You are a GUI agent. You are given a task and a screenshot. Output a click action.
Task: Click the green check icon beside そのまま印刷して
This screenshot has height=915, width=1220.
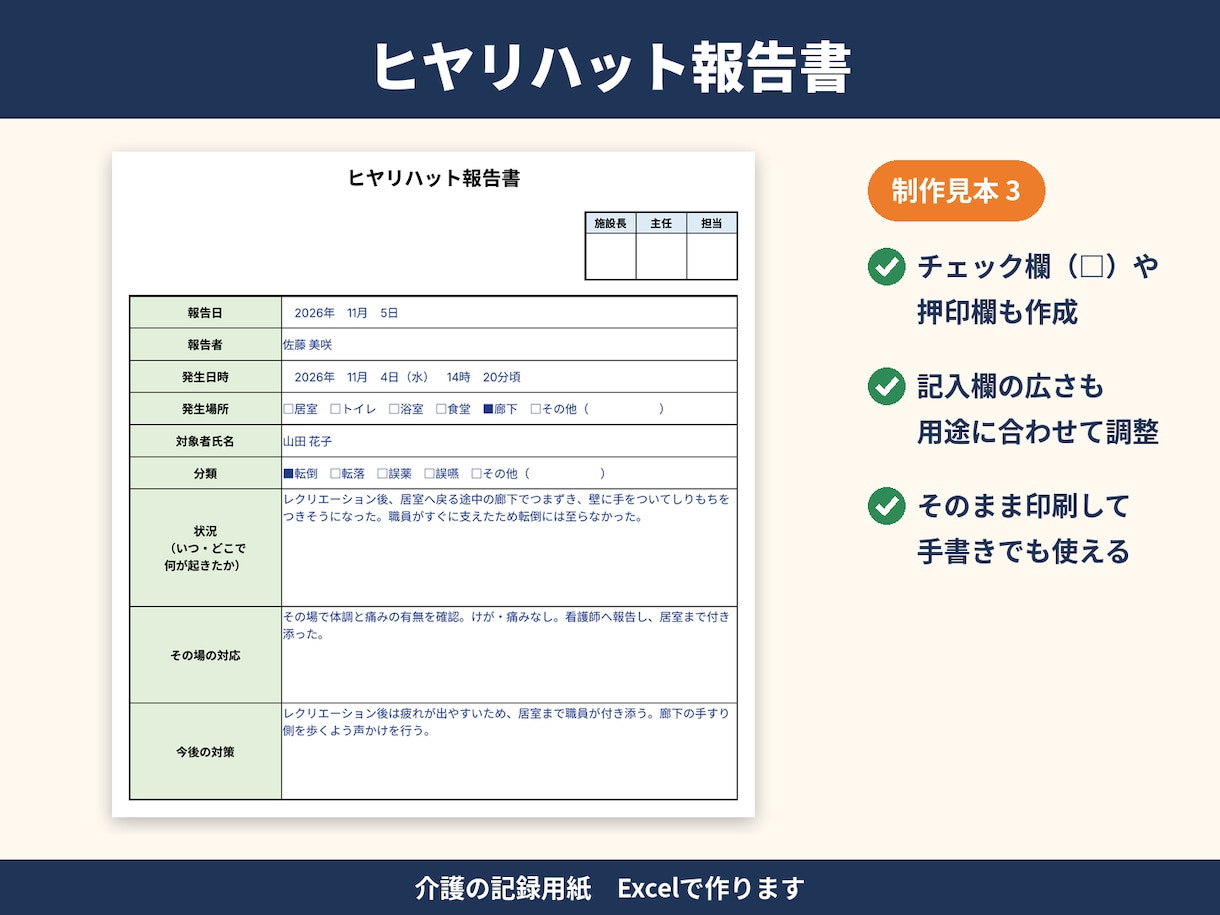coord(886,506)
